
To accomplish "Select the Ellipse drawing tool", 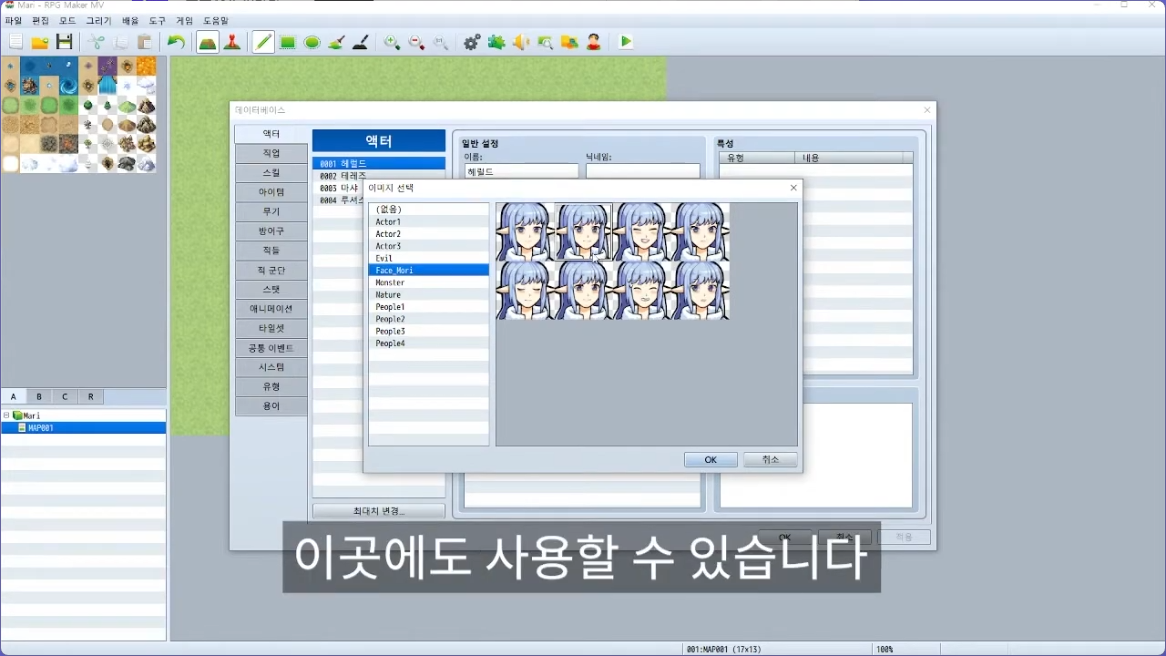I will (312, 42).
